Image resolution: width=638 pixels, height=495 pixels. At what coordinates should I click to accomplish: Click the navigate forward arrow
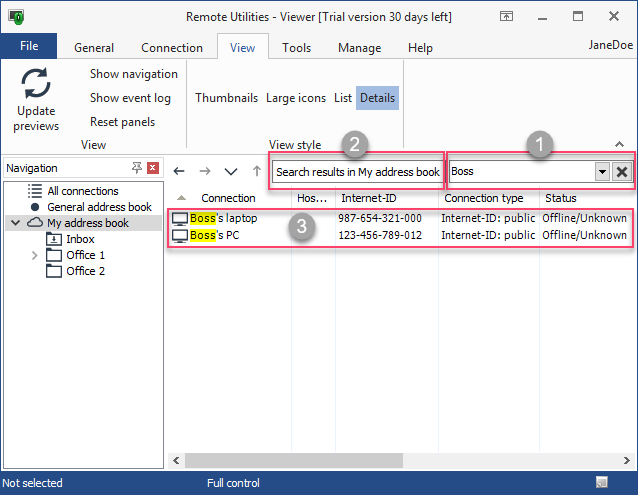[x=205, y=171]
